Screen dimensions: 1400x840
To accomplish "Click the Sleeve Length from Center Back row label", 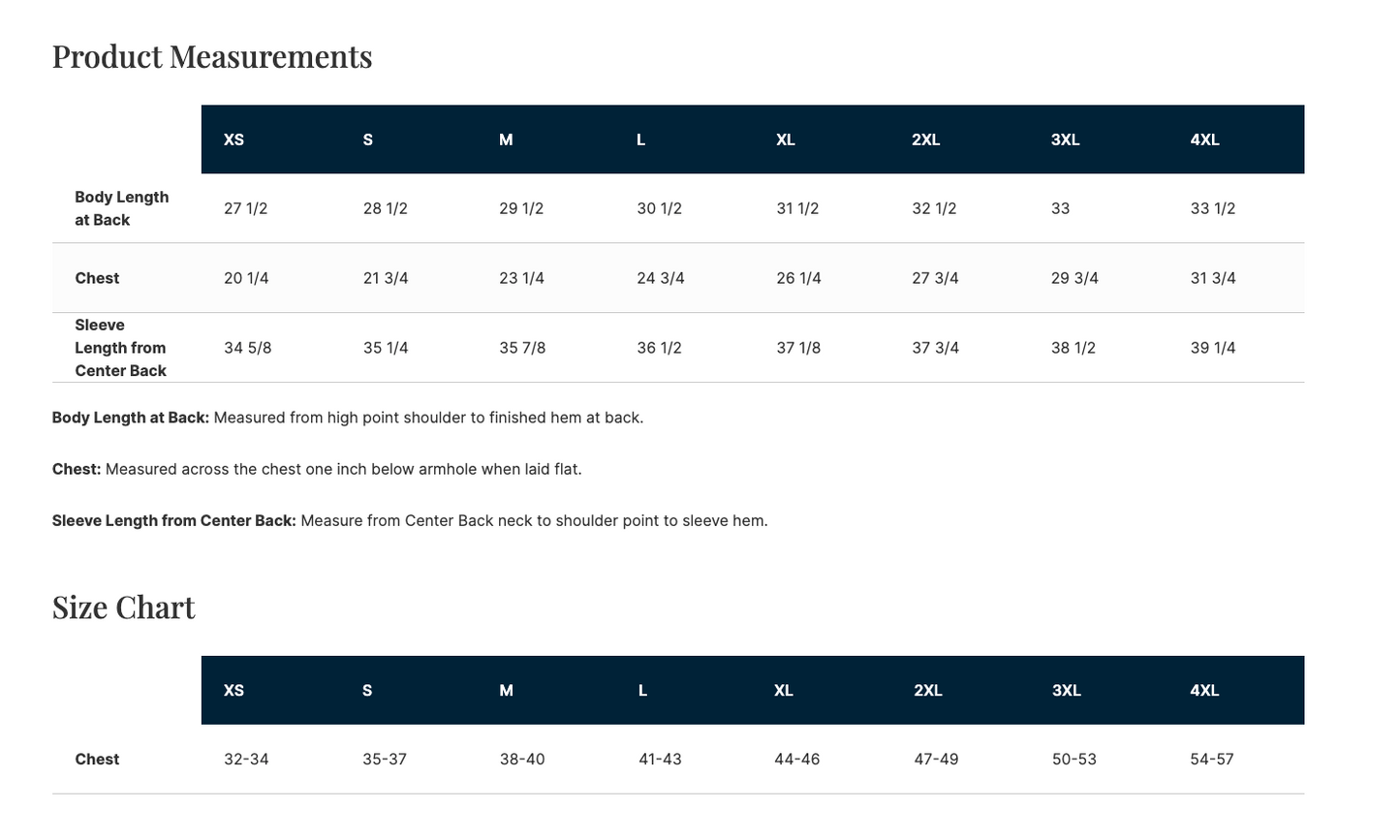I will [120, 348].
